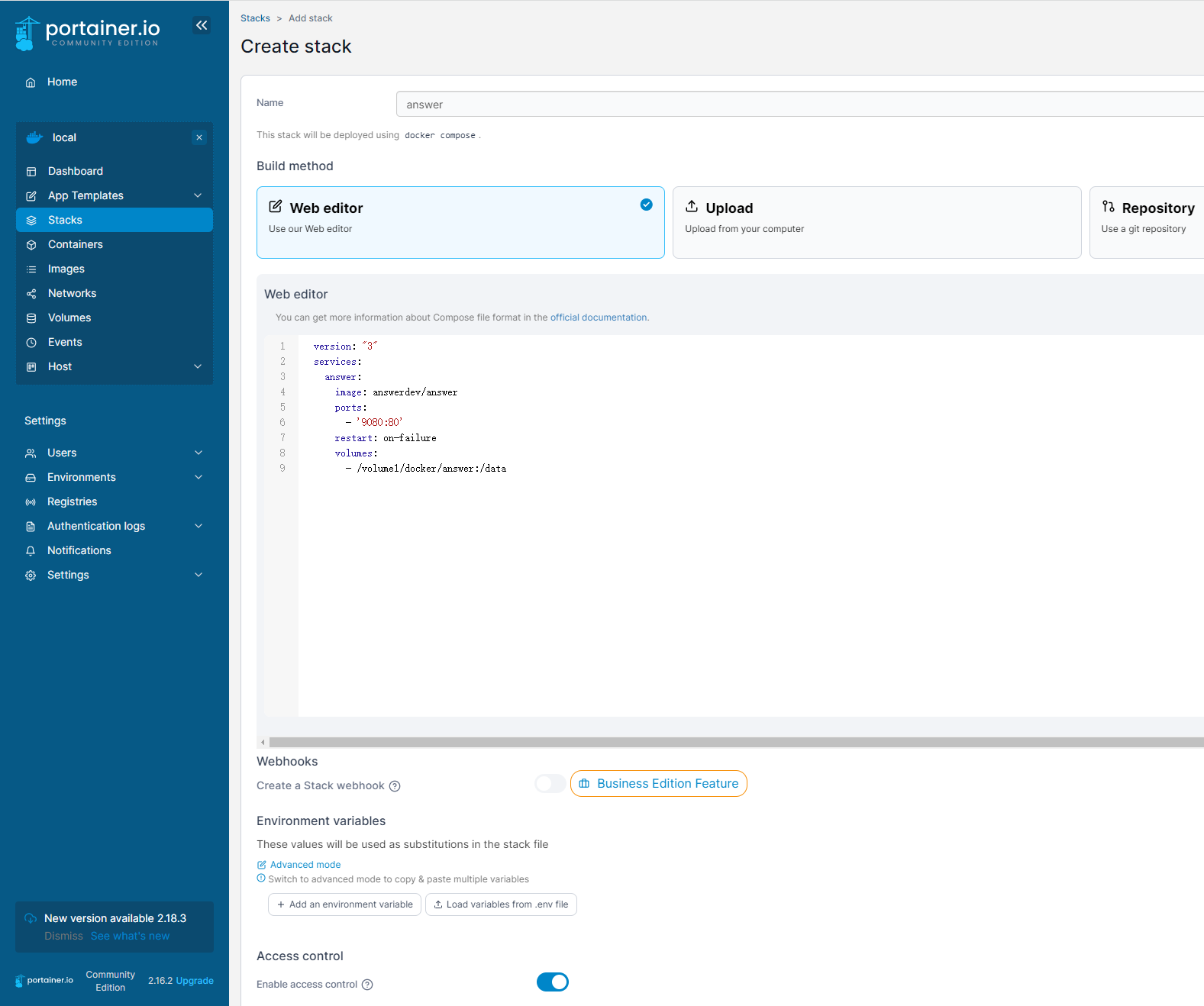Click Add an environment variable button
This screenshot has width=1204, height=1006.
tap(344, 904)
